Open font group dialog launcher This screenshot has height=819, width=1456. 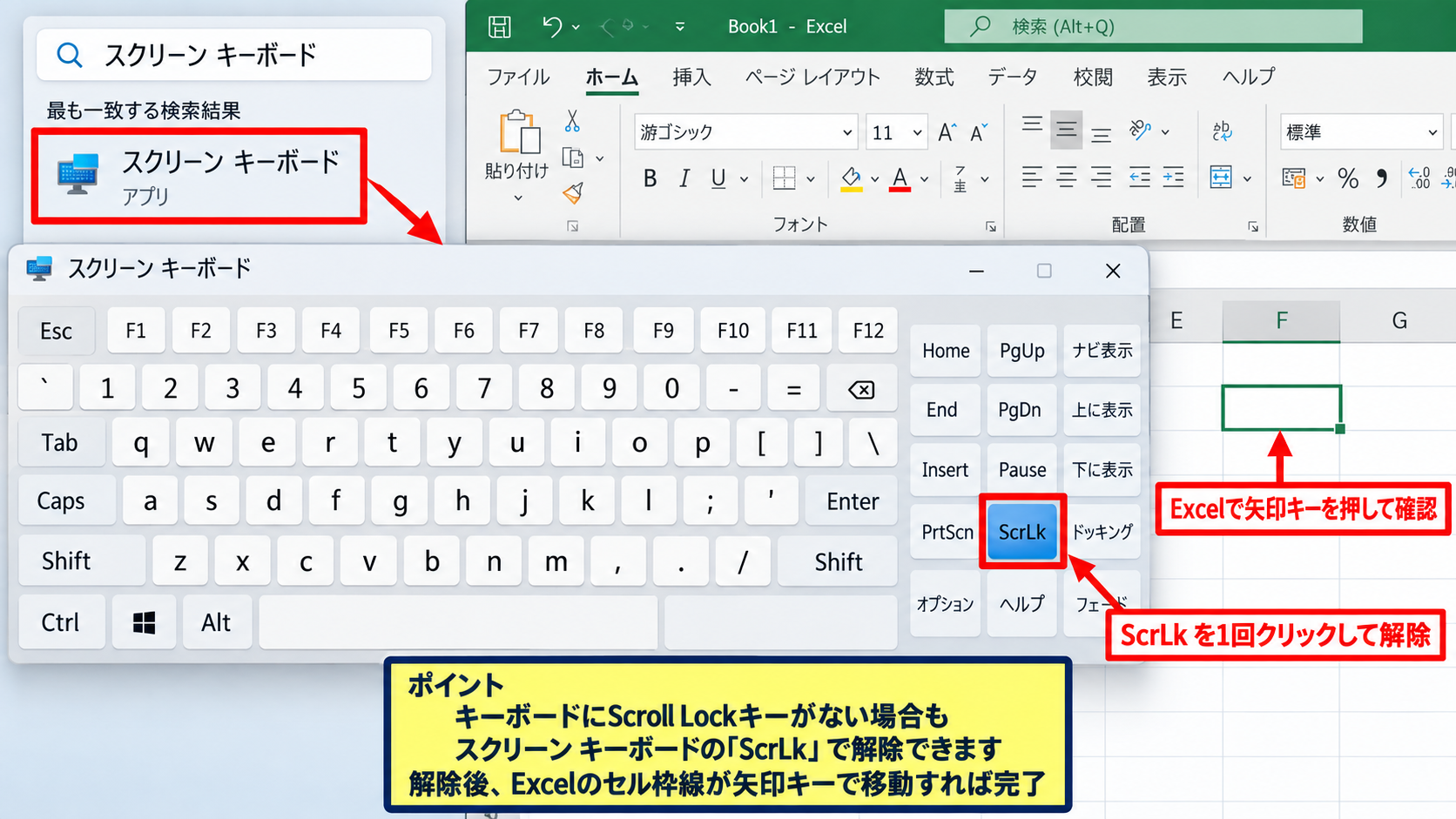point(991,226)
